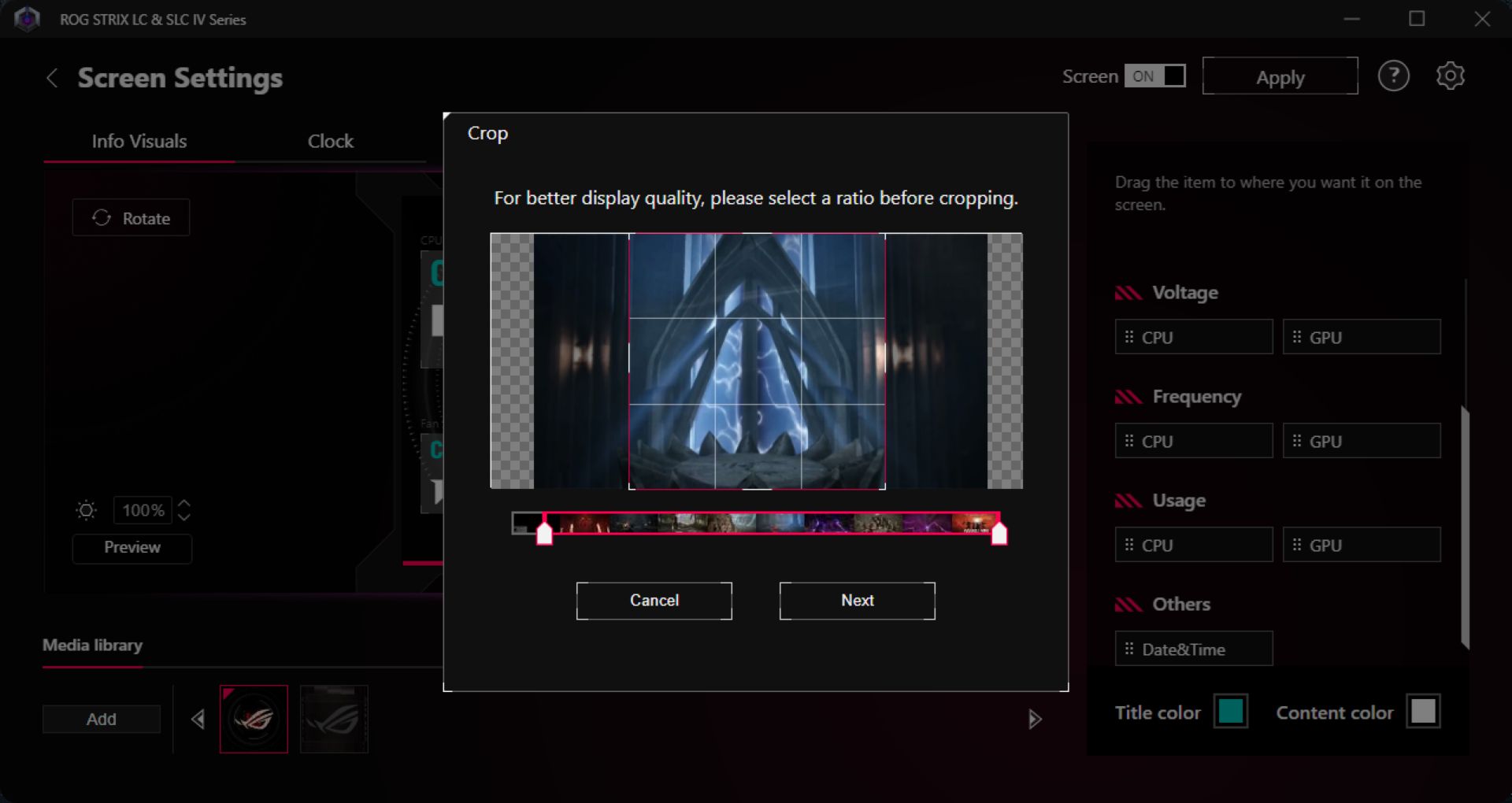Click the Voltage CPU drag handle
Screen dimensions: 1512x803
click(1129, 337)
